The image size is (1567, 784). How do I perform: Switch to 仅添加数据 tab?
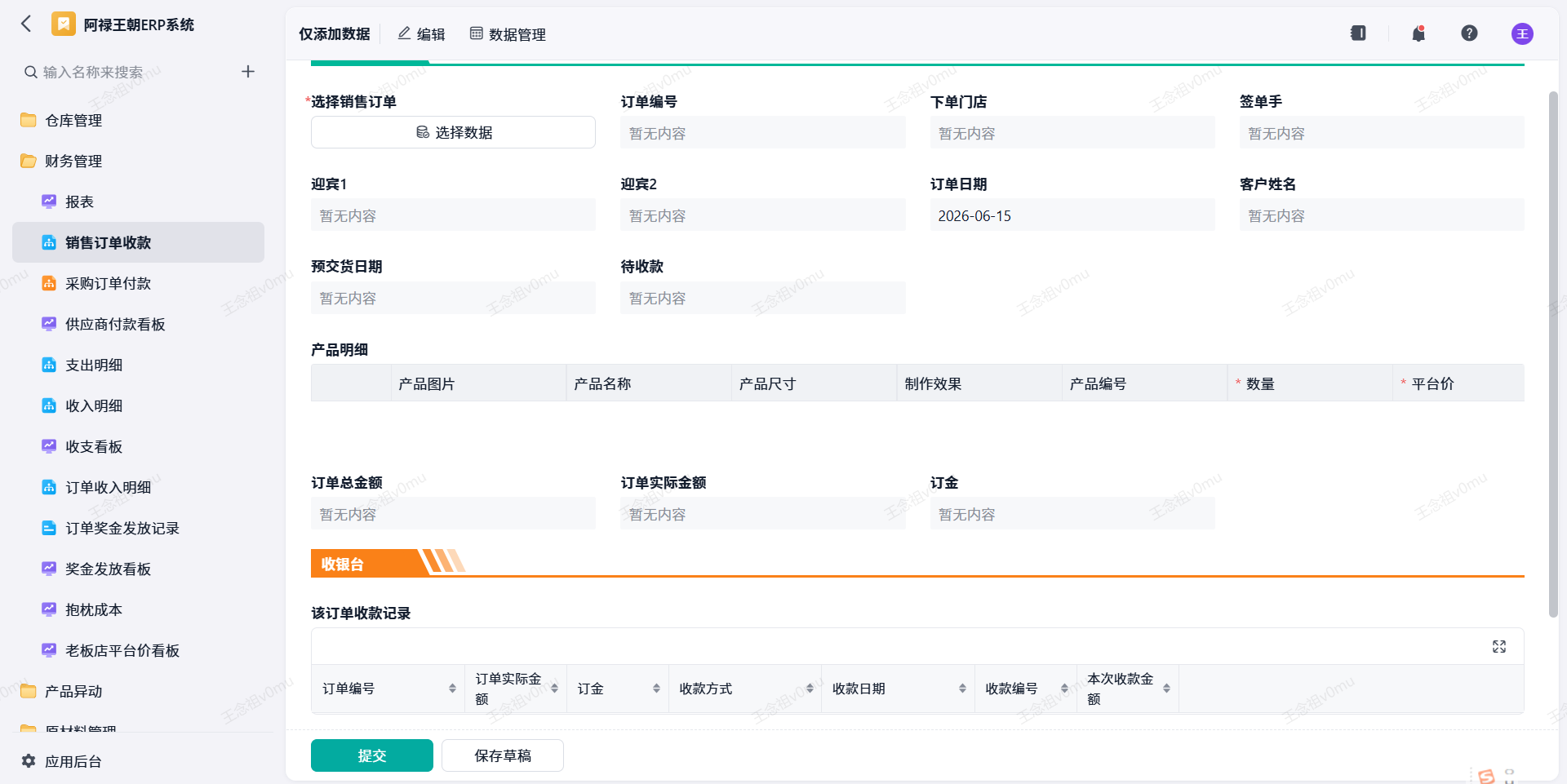335,34
